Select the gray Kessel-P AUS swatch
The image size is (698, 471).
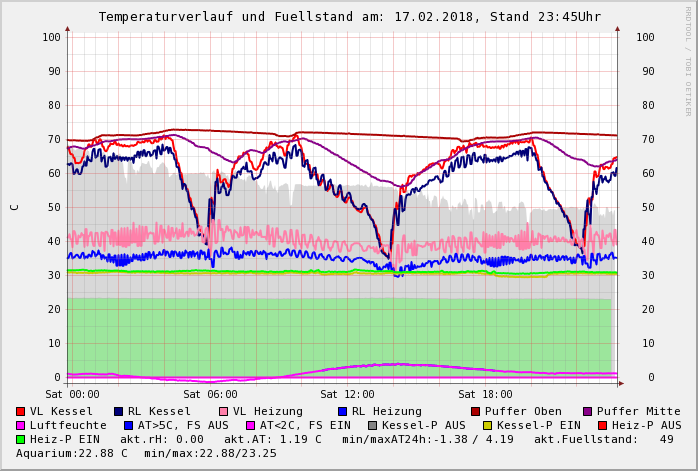point(373,425)
